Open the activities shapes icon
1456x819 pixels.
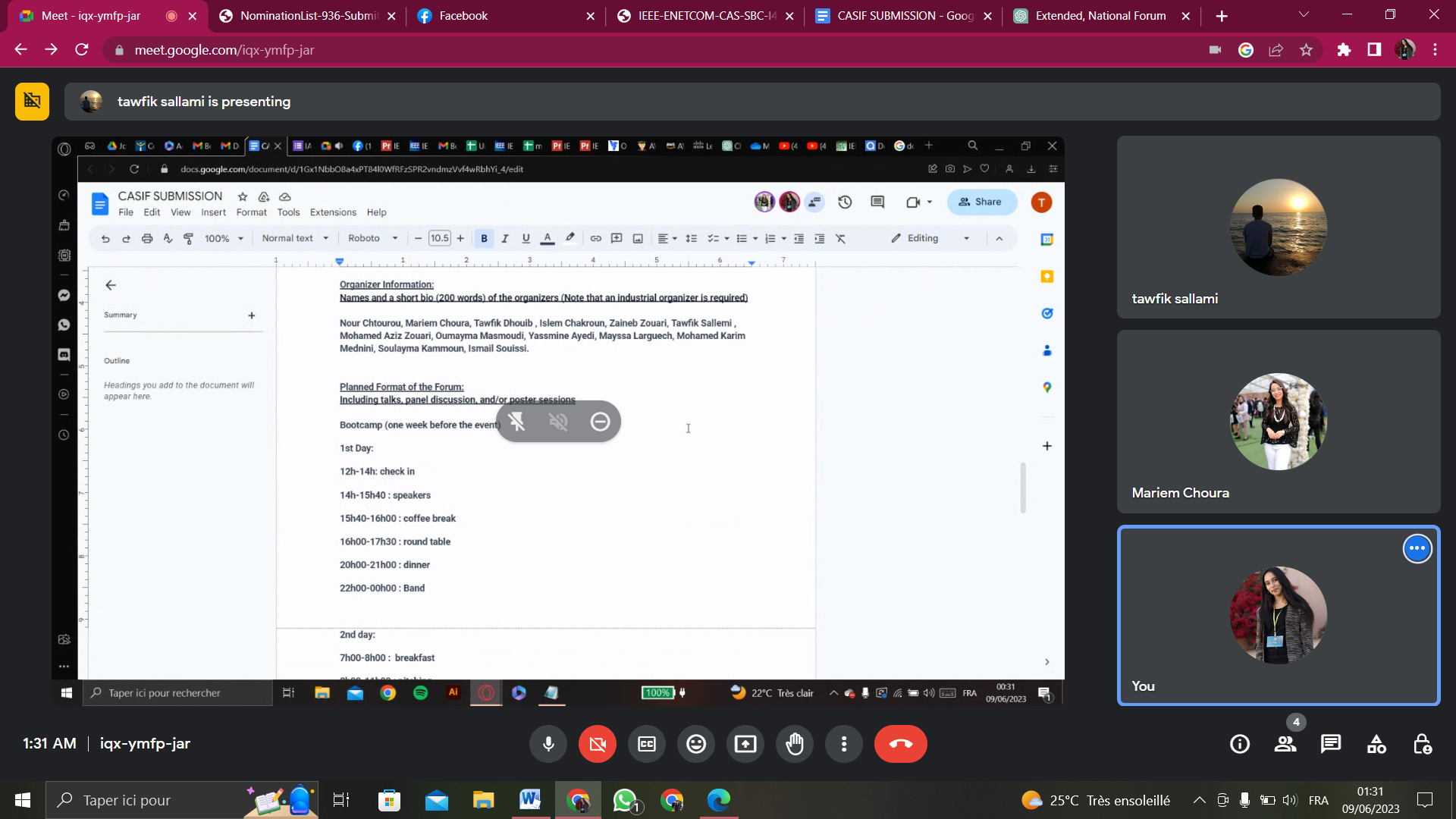(1376, 744)
